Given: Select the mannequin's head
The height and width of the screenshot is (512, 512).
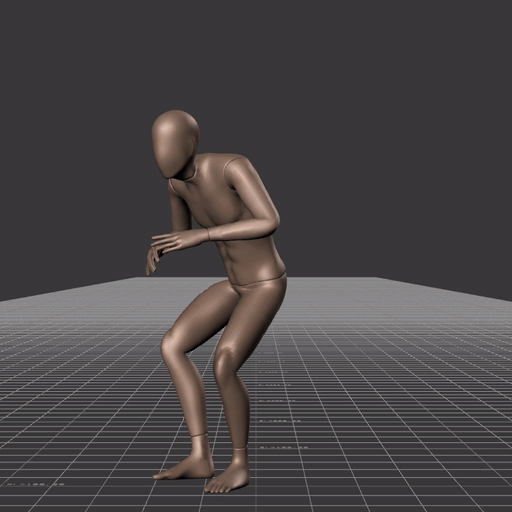Looking at the screenshot, I should pos(176,144).
